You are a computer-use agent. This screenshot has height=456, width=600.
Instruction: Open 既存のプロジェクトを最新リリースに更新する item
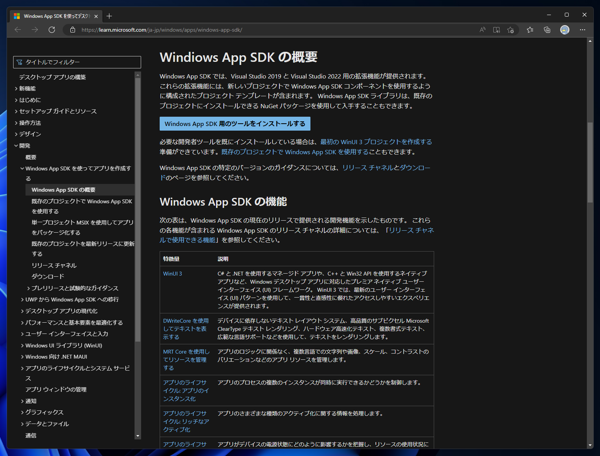(x=83, y=249)
